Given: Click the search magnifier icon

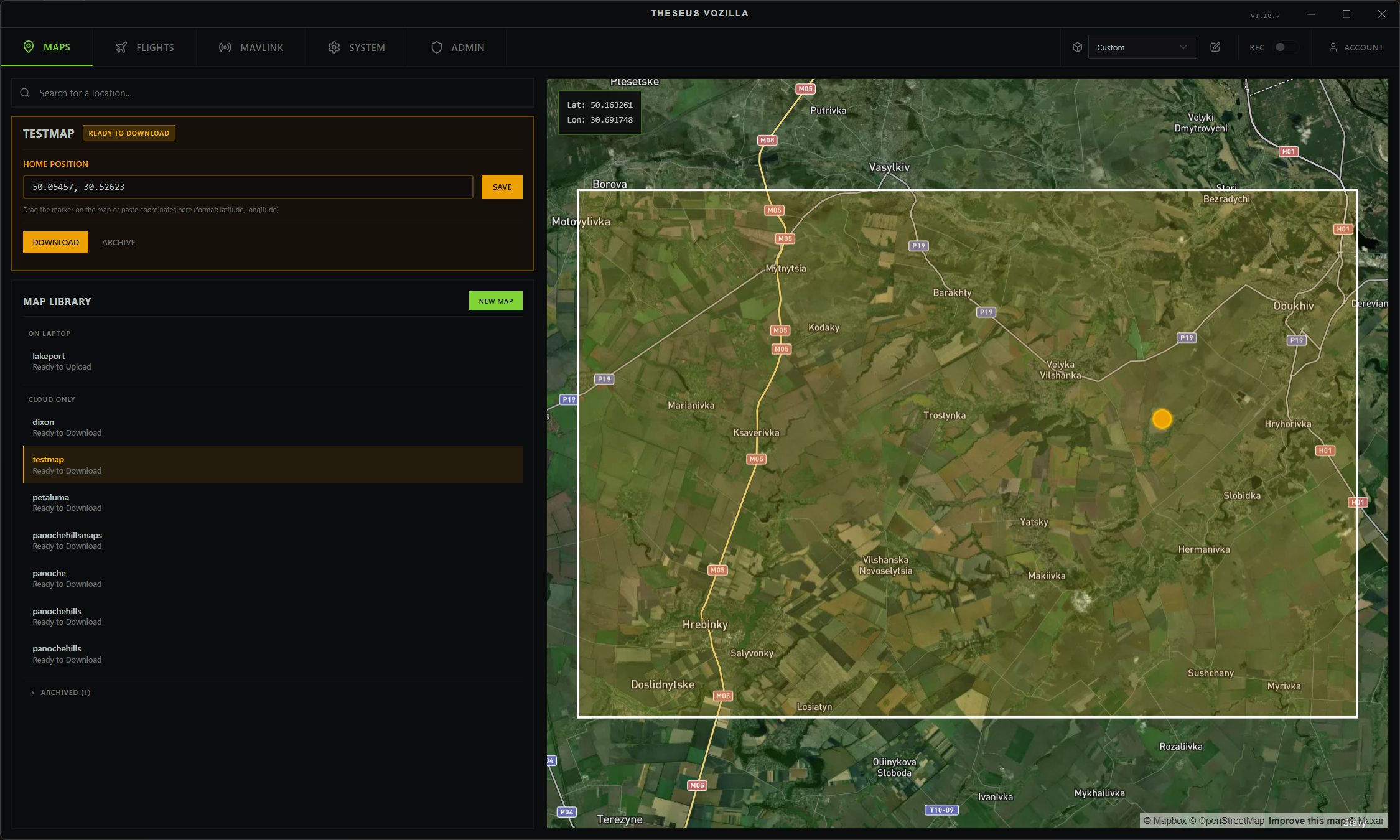Looking at the screenshot, I should tap(25, 93).
